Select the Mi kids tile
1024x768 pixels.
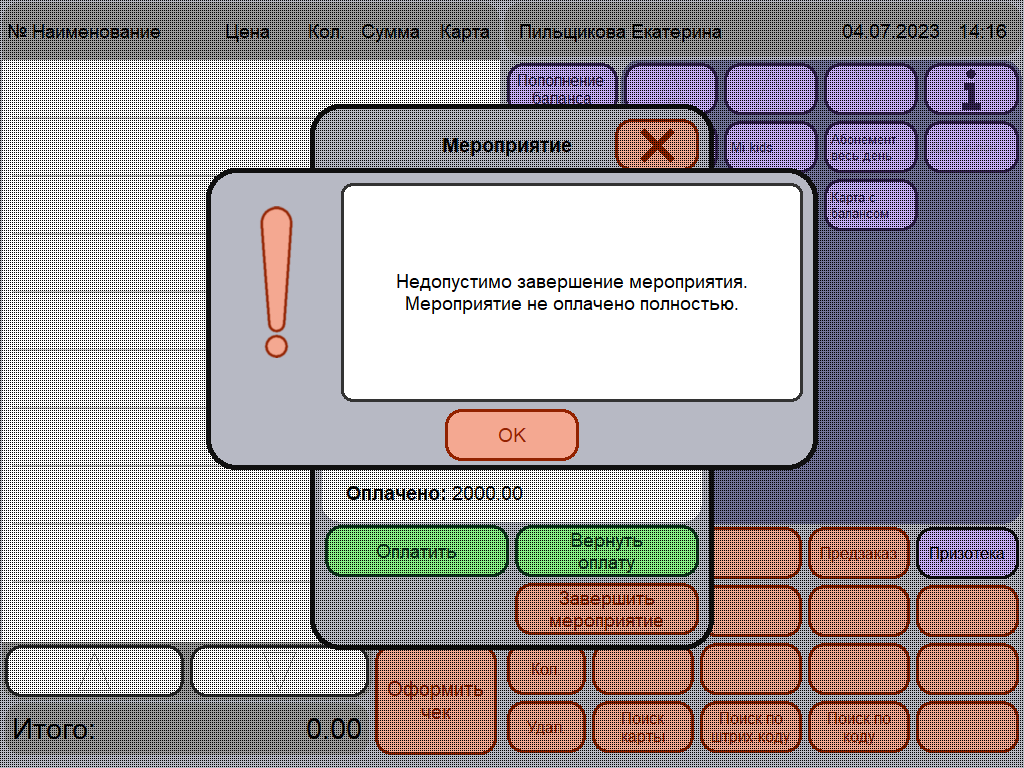click(771, 147)
